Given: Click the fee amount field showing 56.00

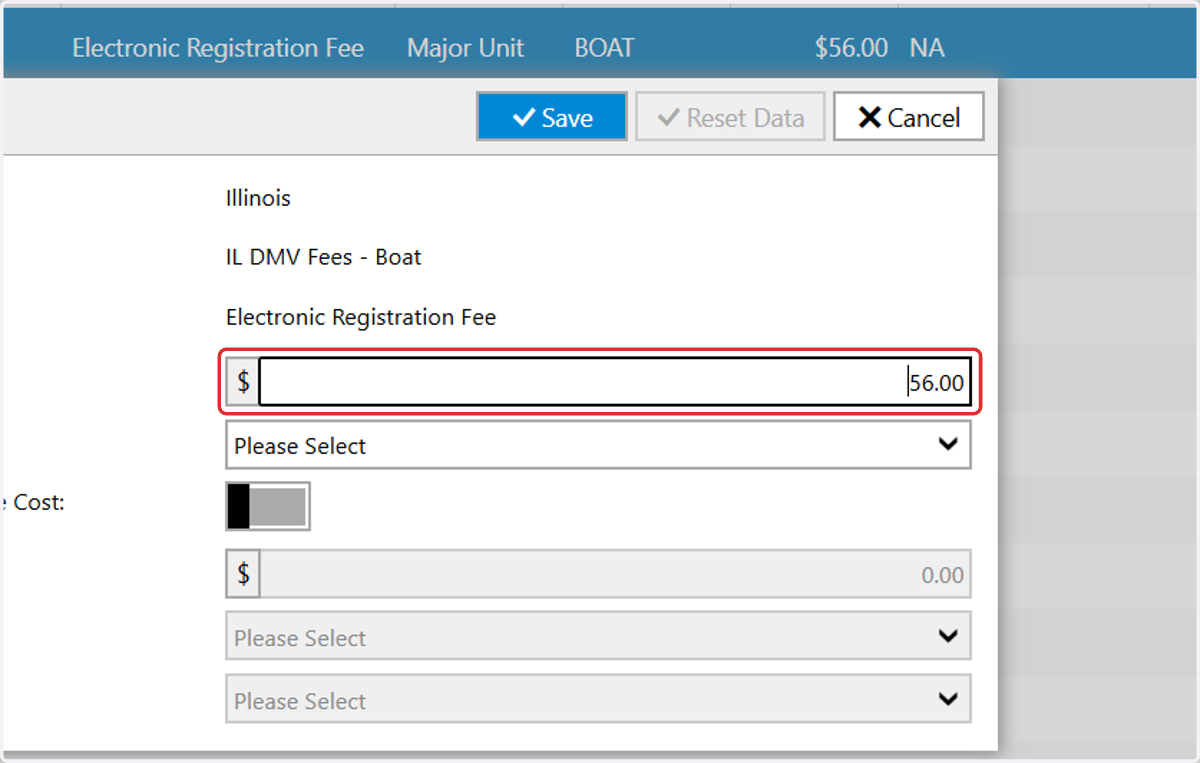Looking at the screenshot, I should (615, 382).
